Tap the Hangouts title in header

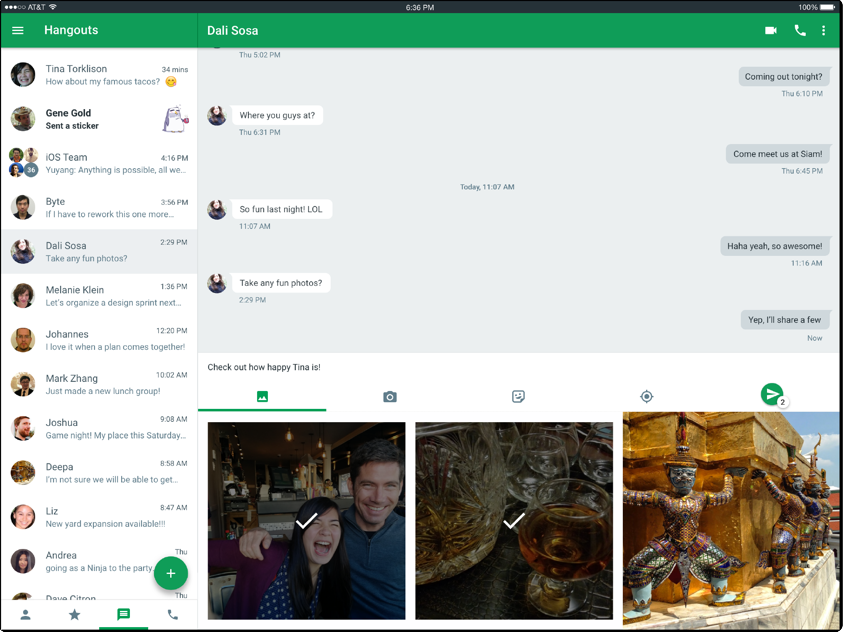(71, 30)
